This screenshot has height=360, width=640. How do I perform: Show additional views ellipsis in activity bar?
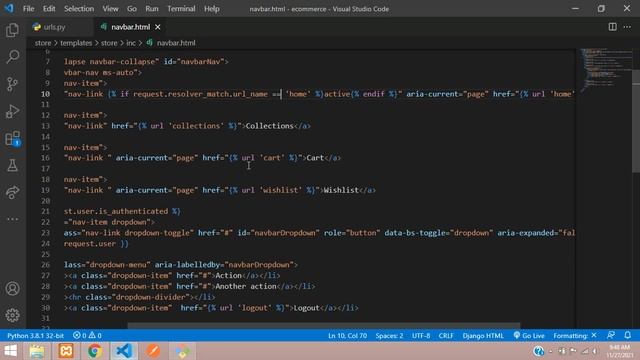pos(12,219)
